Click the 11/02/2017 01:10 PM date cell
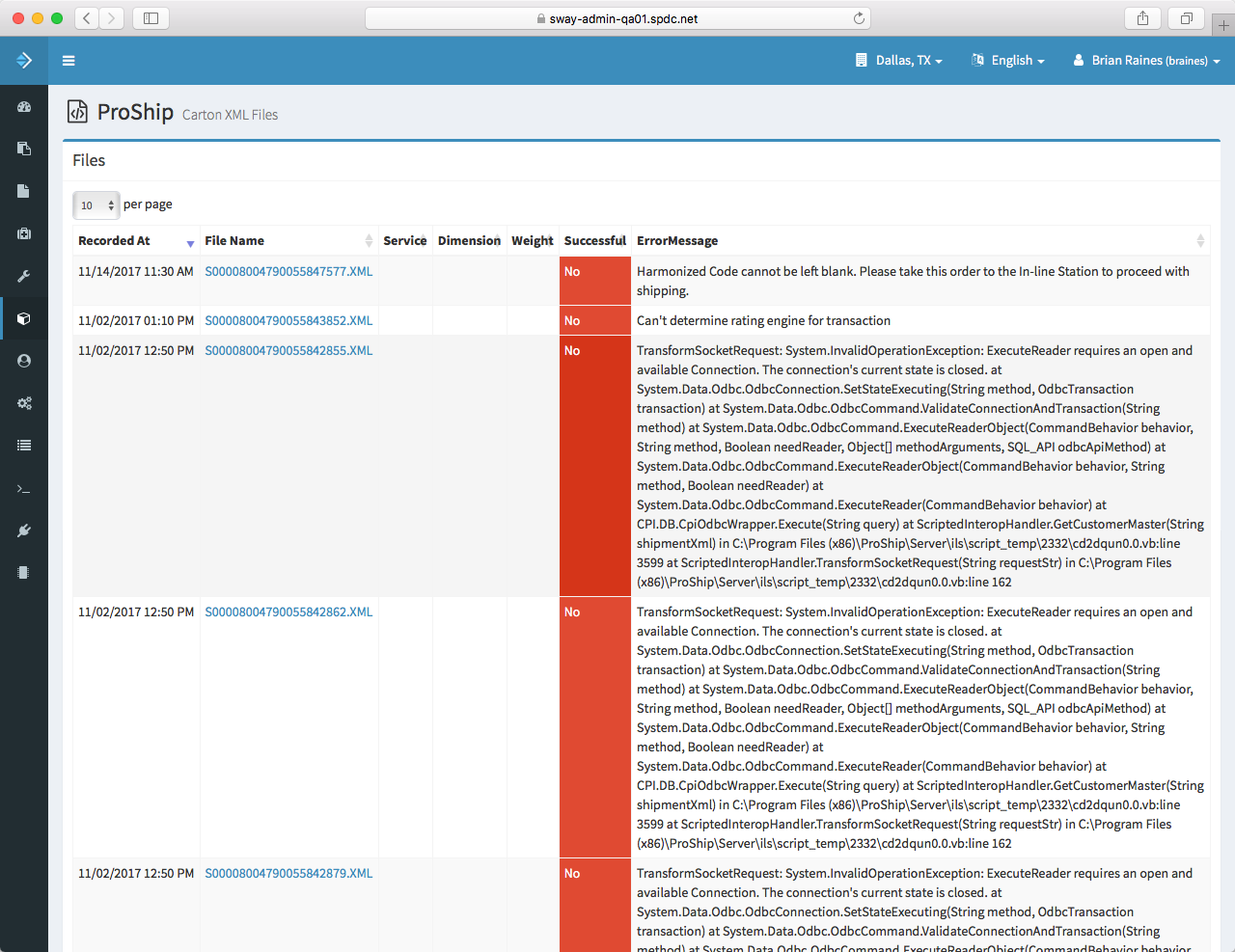The image size is (1235, 952). 136,321
